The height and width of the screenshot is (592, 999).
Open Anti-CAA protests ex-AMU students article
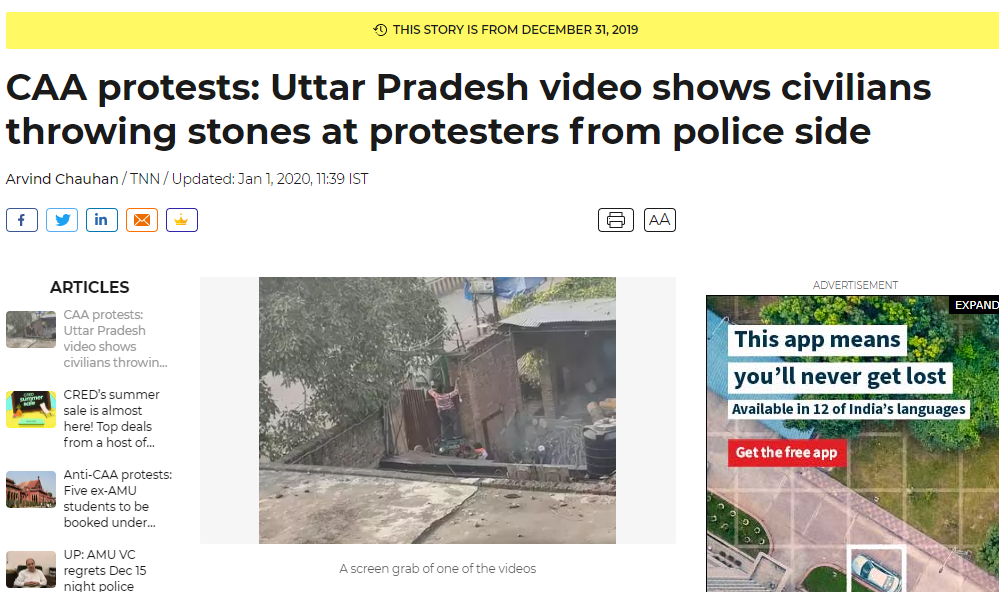coord(118,498)
